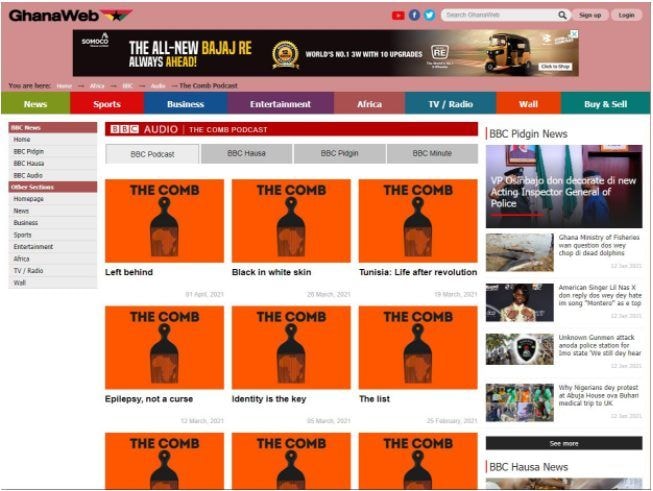The width and height of the screenshot is (653, 491).
Task: Click Audio in the breadcrumb trail
Action: [158, 86]
